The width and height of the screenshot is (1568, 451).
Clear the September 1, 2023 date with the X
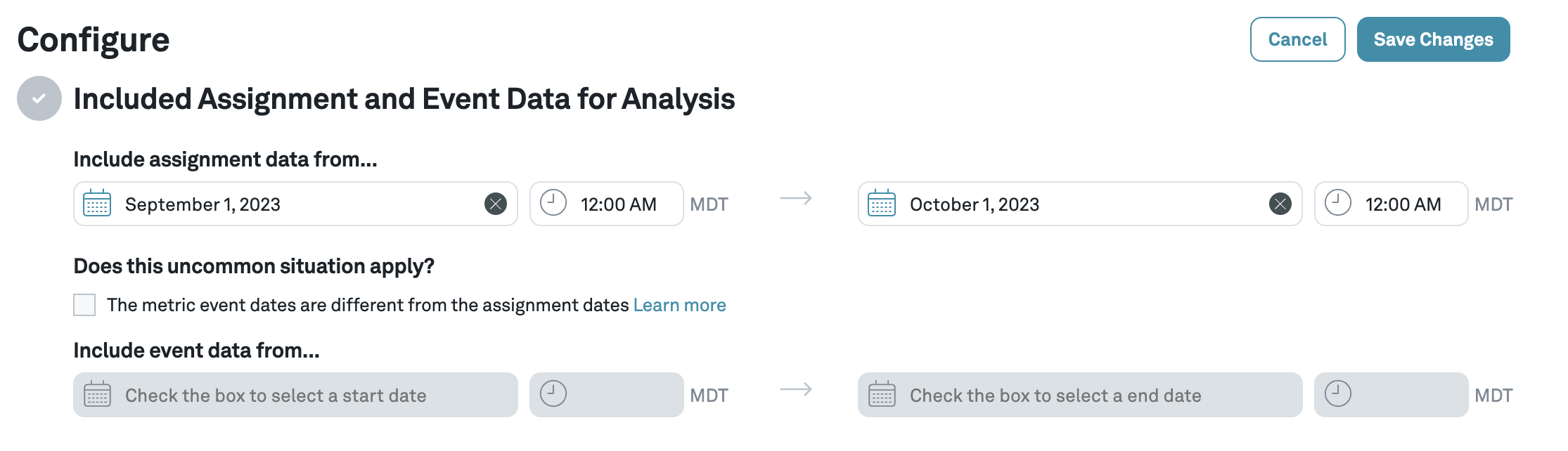coord(496,204)
